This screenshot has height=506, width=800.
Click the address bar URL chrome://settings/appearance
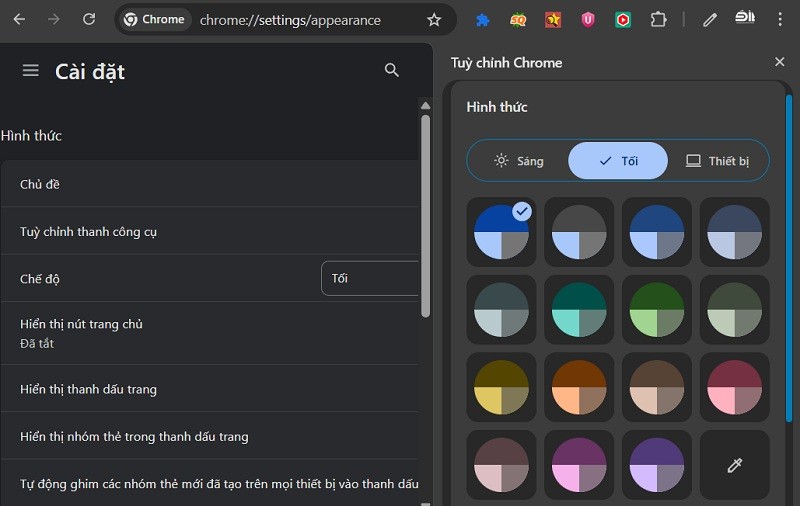tap(290, 20)
